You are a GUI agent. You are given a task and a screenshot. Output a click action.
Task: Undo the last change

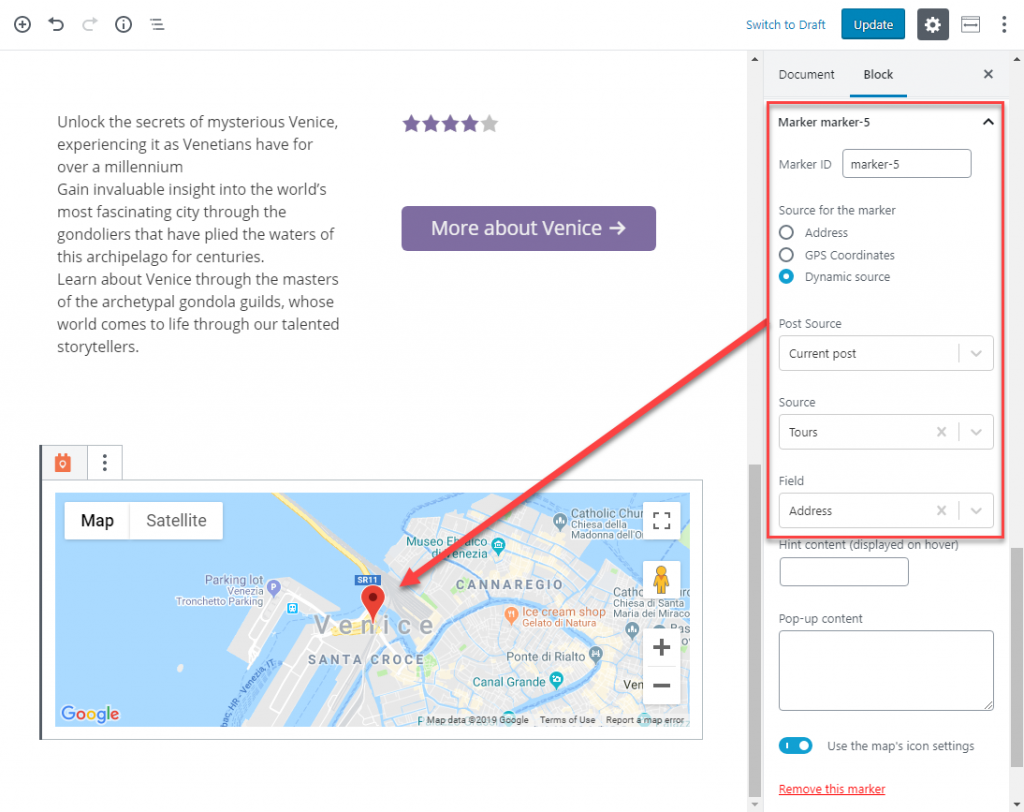tap(55, 24)
